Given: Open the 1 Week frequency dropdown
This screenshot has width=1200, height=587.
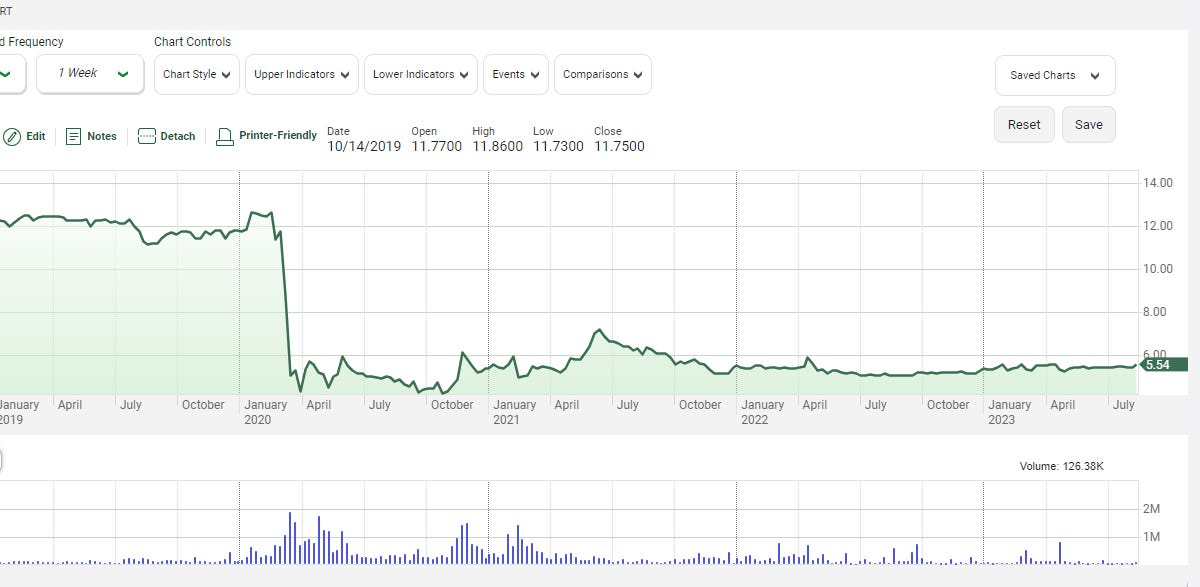Looking at the screenshot, I should coord(88,74).
